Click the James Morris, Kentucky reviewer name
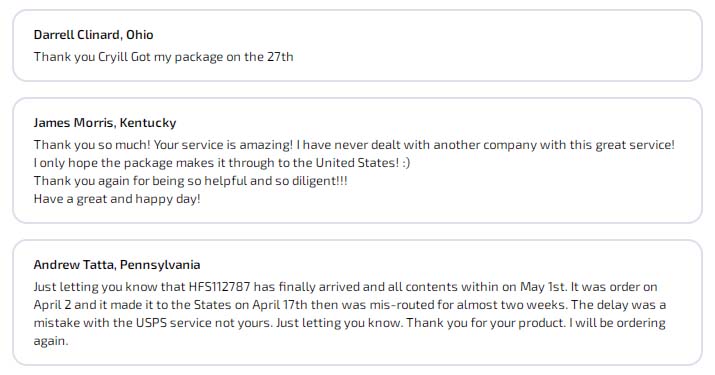Image resolution: width=715 pixels, height=375 pixels. click(x=105, y=123)
